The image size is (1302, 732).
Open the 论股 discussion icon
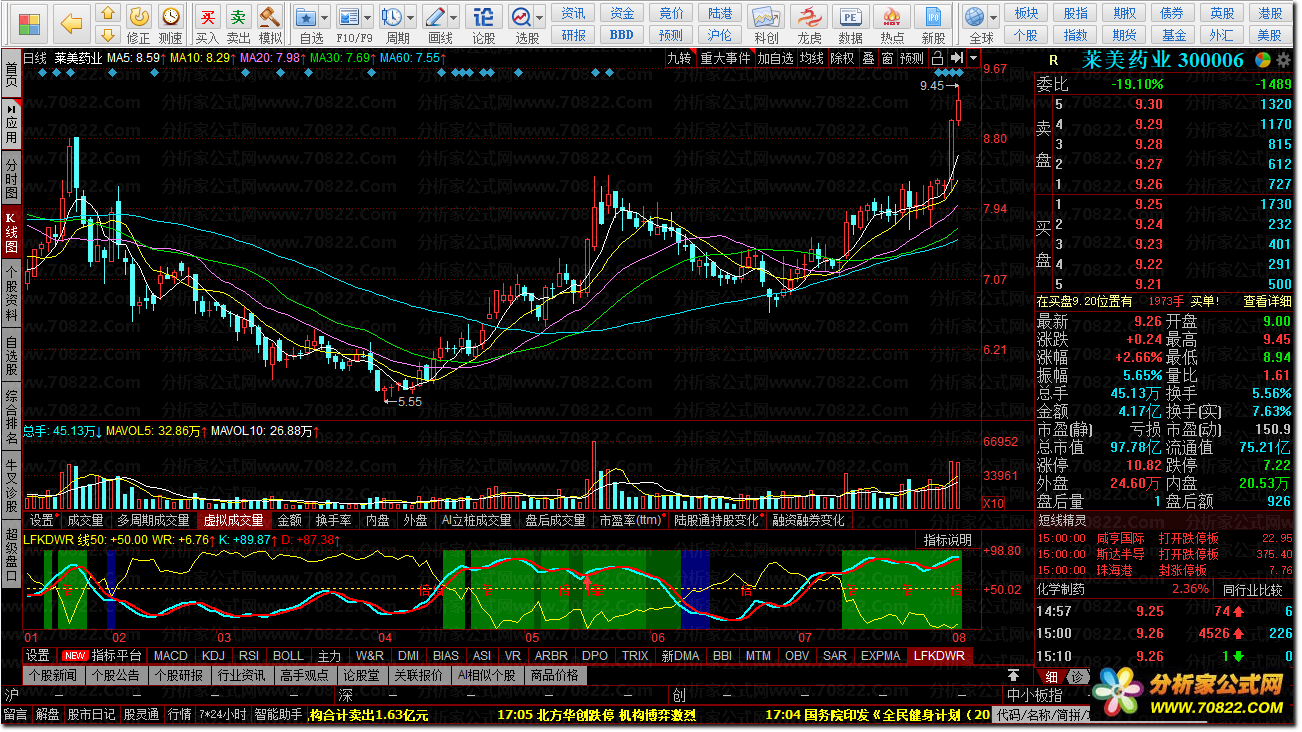(484, 17)
